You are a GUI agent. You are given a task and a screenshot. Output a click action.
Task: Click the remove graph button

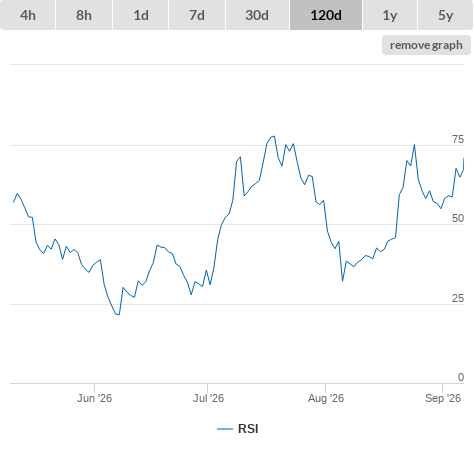[x=426, y=45]
